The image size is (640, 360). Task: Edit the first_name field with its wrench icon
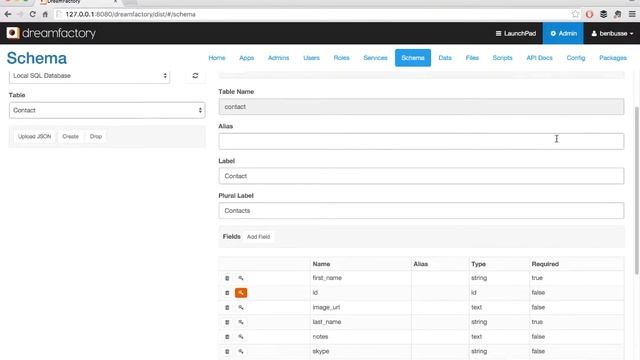(241, 278)
